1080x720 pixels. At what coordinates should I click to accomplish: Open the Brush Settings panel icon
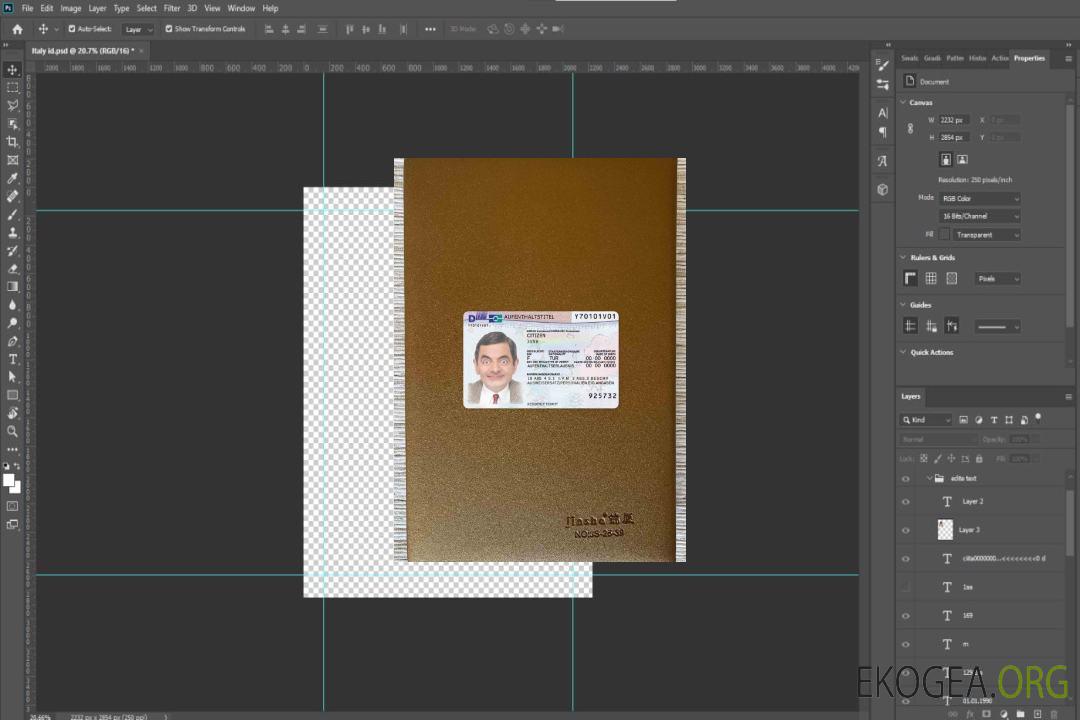[x=882, y=65]
